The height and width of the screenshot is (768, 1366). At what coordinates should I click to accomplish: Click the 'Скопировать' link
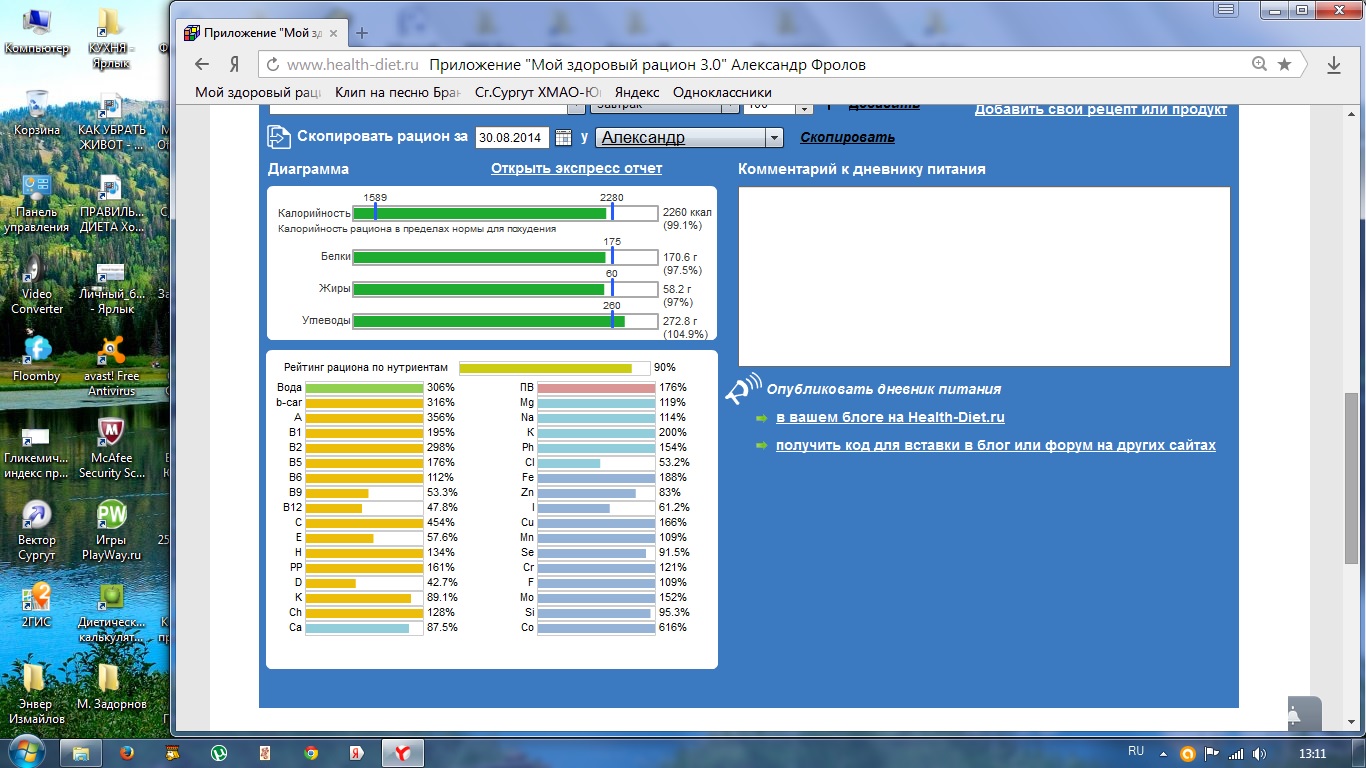pyautogui.click(x=847, y=138)
